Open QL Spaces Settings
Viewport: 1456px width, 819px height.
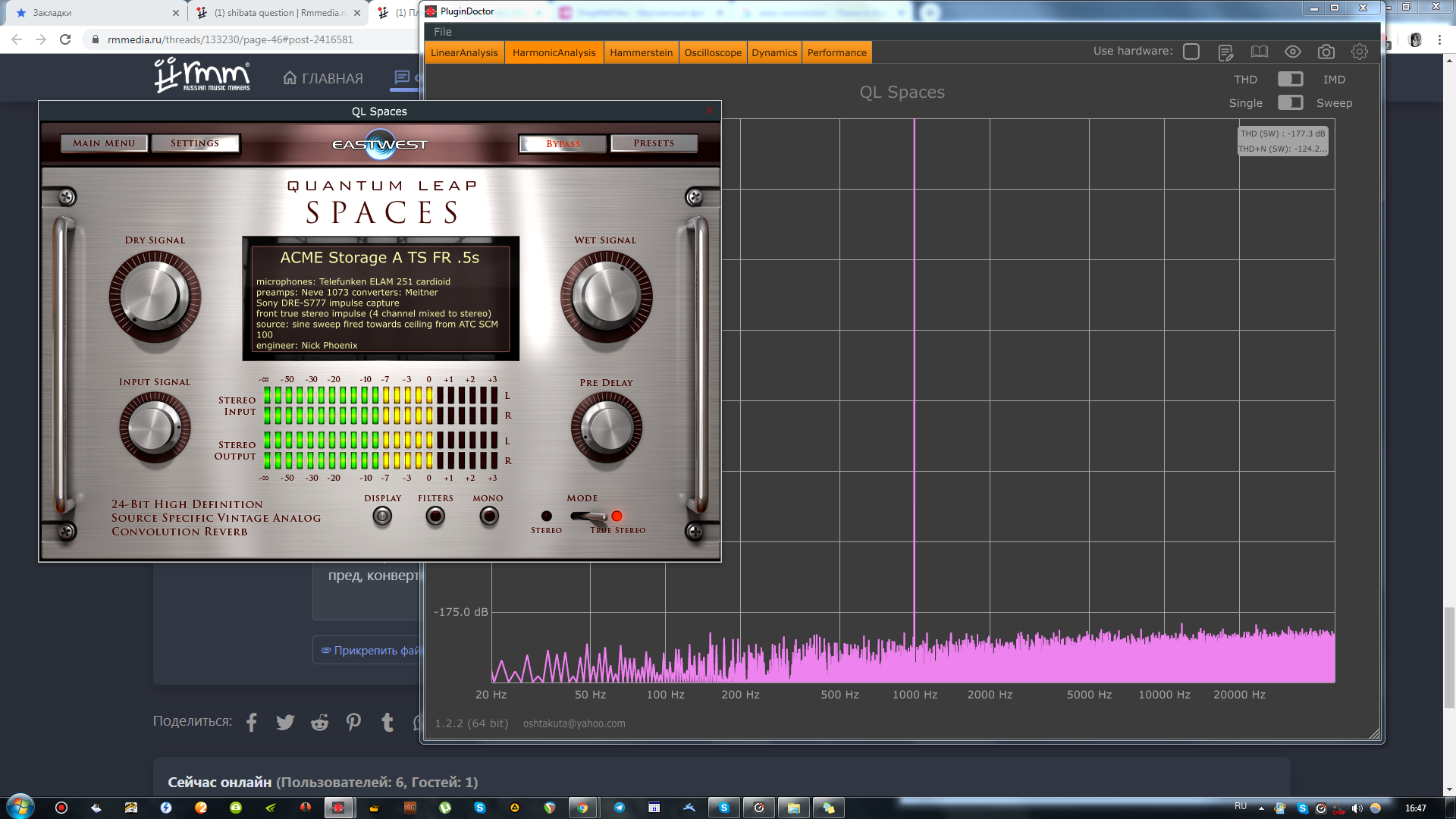pyautogui.click(x=195, y=143)
